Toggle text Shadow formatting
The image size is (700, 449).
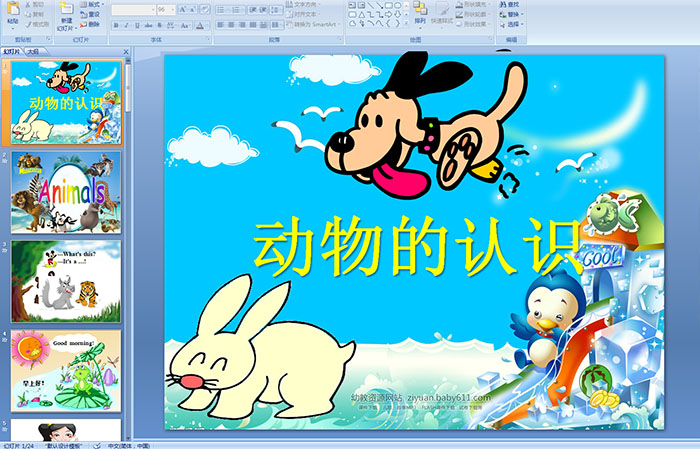(x=160, y=25)
